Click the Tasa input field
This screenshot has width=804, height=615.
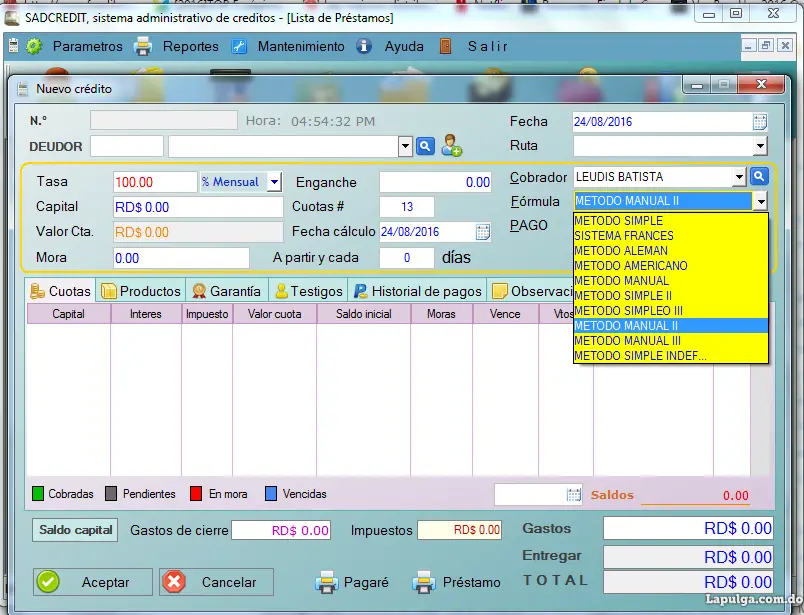[x=155, y=182]
